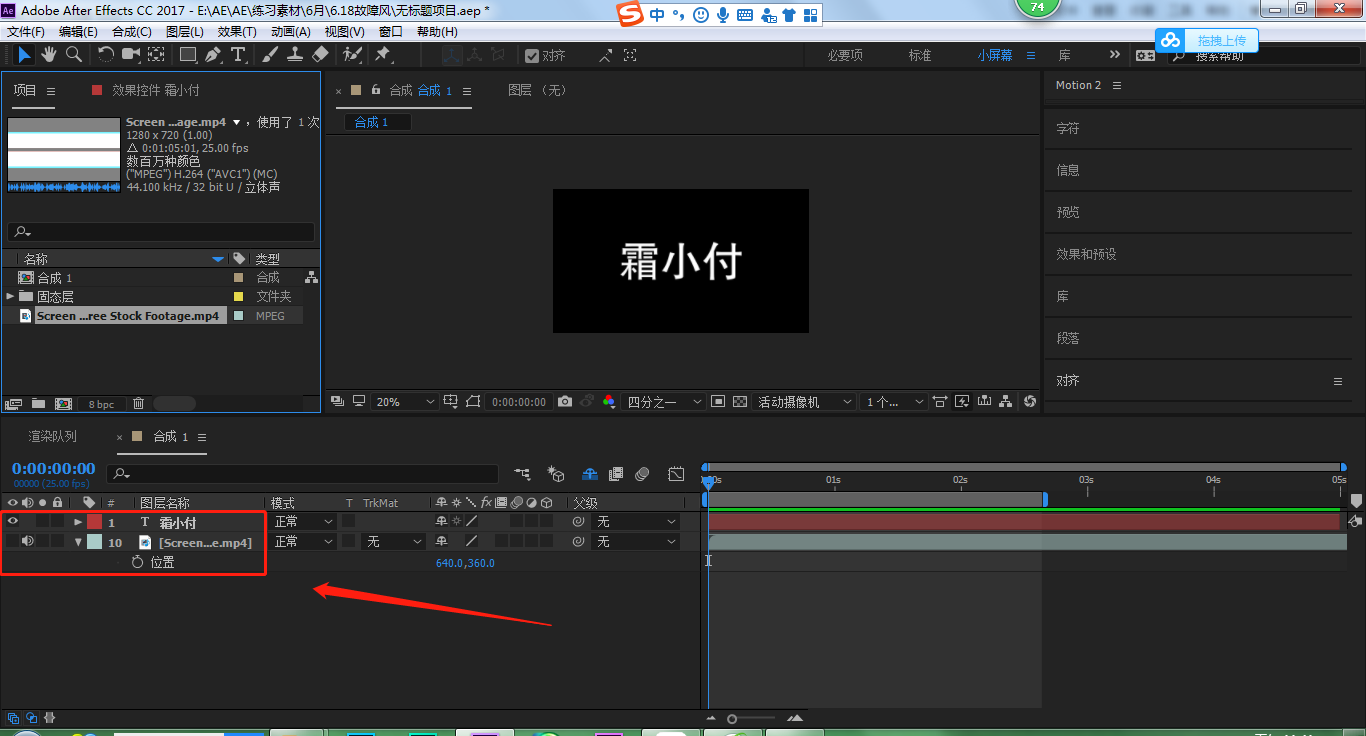
Task: Click red label color of 霜小付 layer
Action: point(94,521)
